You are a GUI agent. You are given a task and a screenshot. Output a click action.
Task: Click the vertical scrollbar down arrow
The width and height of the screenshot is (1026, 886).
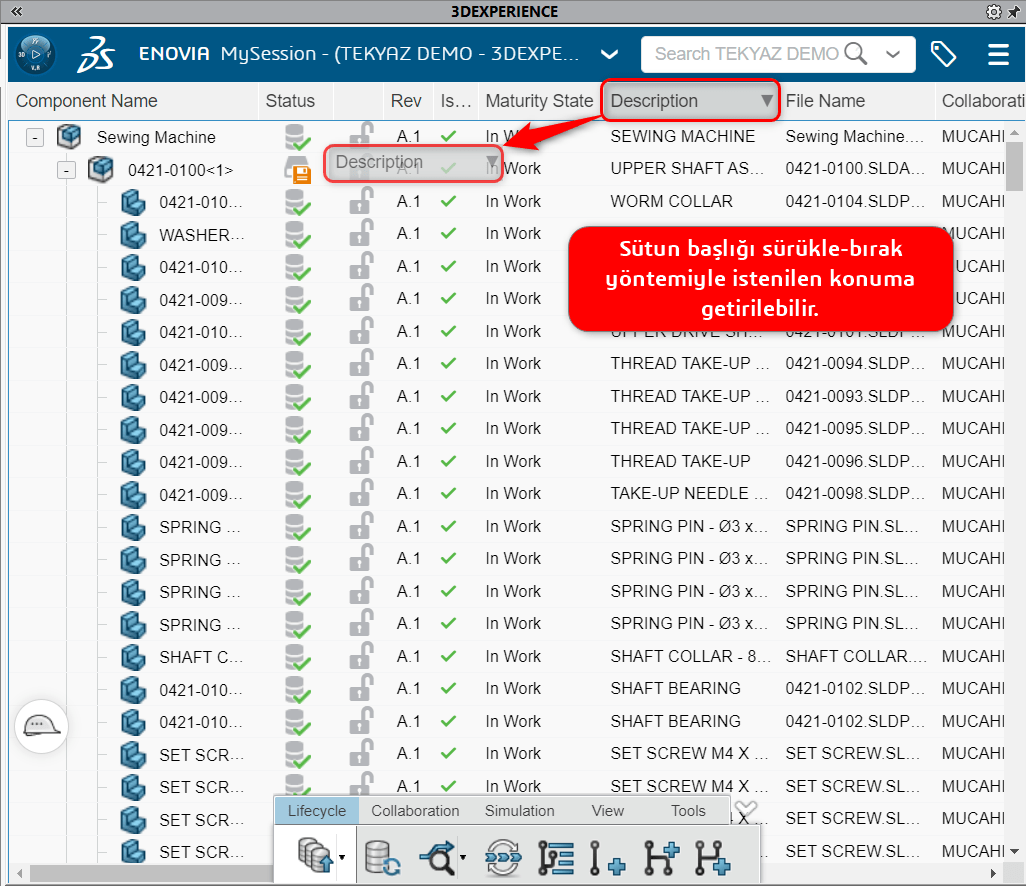tap(1014, 851)
